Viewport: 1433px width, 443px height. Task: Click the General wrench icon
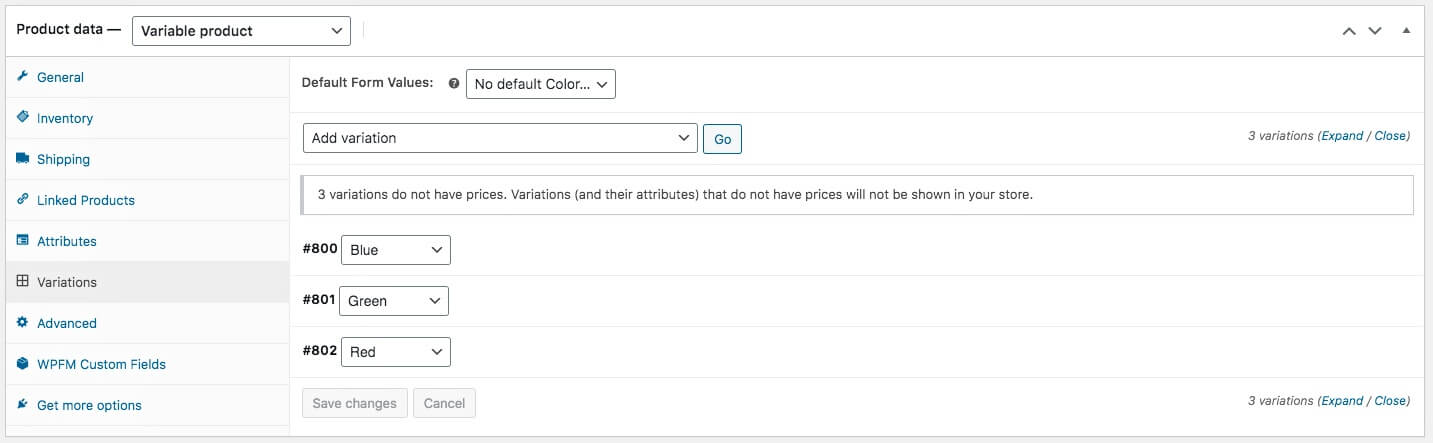click(23, 77)
